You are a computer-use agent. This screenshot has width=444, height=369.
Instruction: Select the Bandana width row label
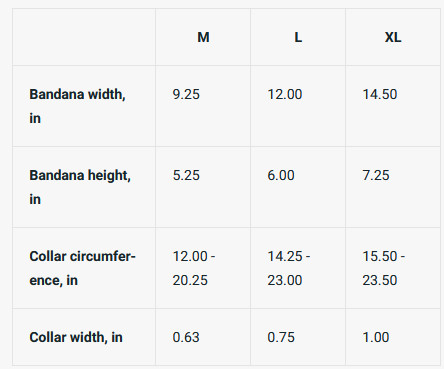tap(77, 106)
